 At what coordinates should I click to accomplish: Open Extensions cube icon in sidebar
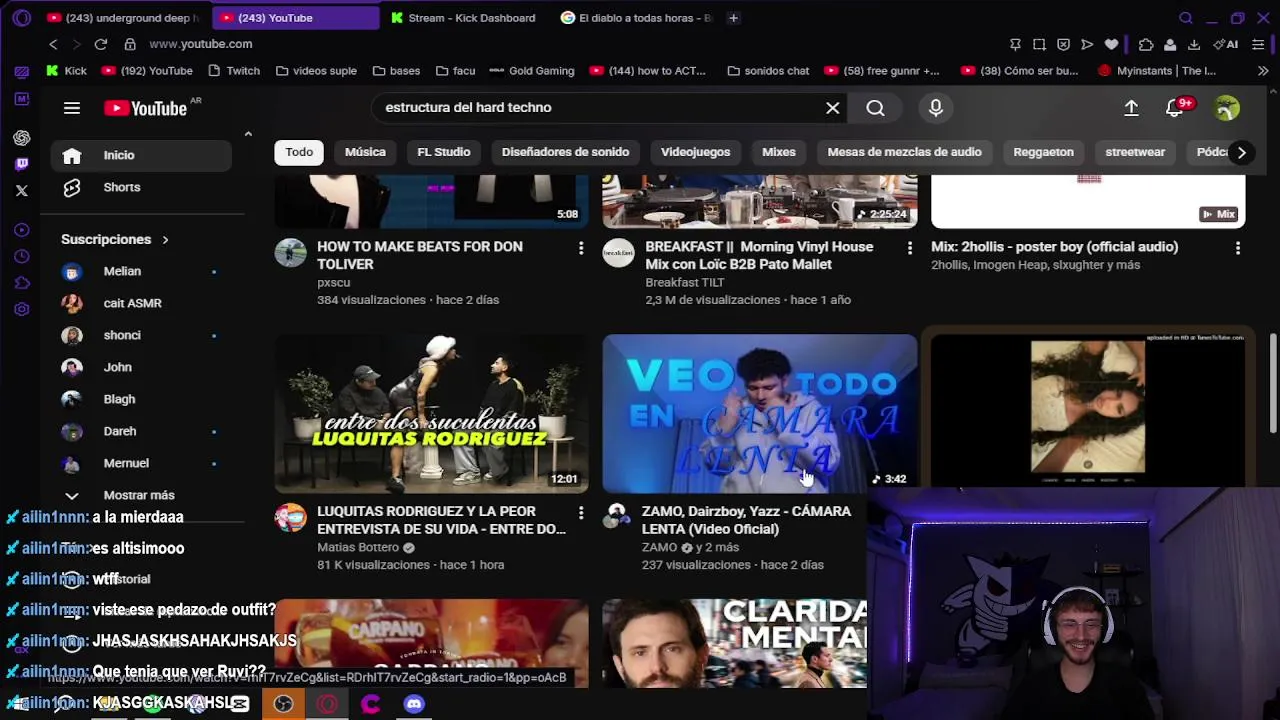click(x=22, y=283)
